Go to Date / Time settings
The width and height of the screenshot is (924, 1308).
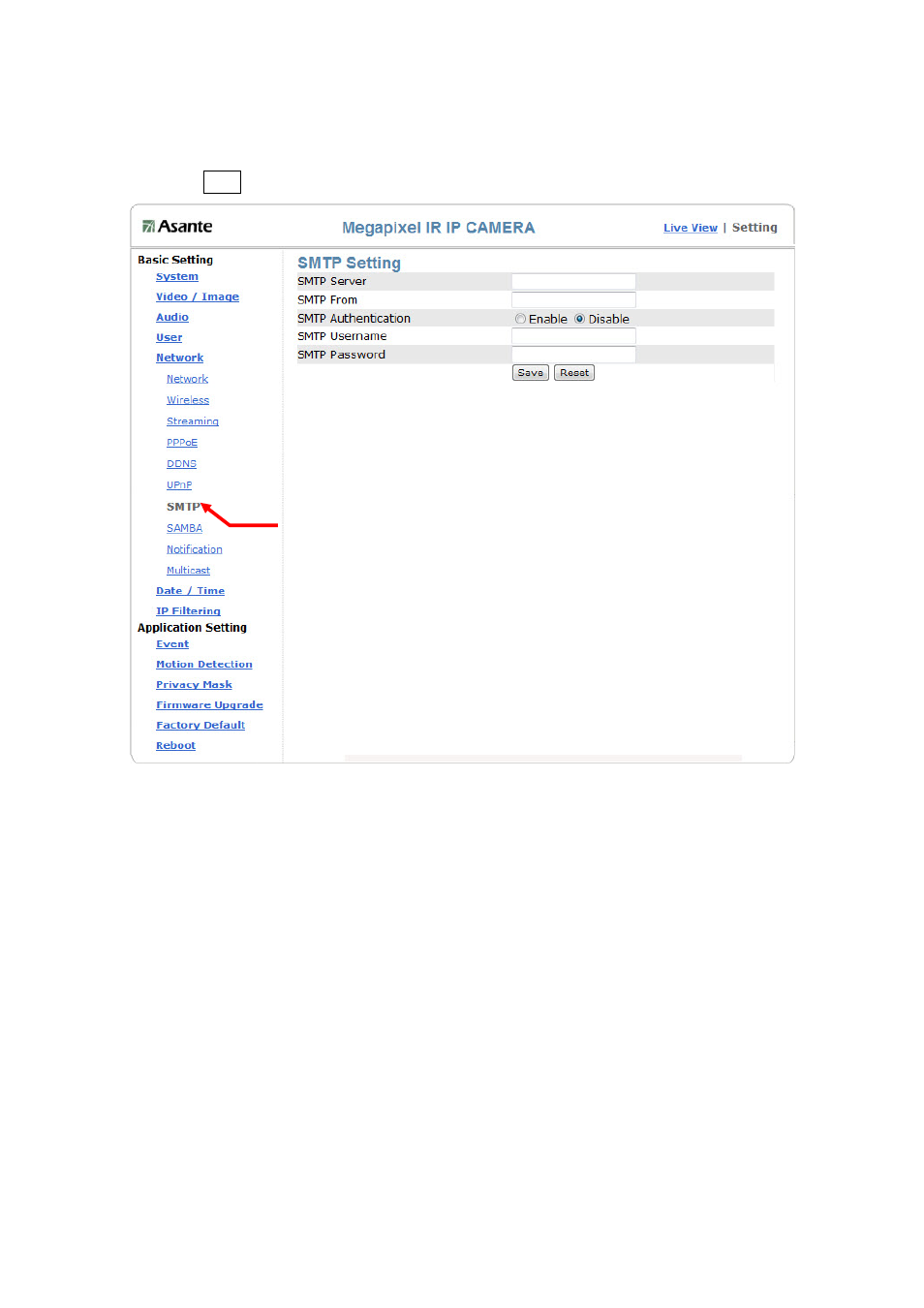tap(190, 591)
